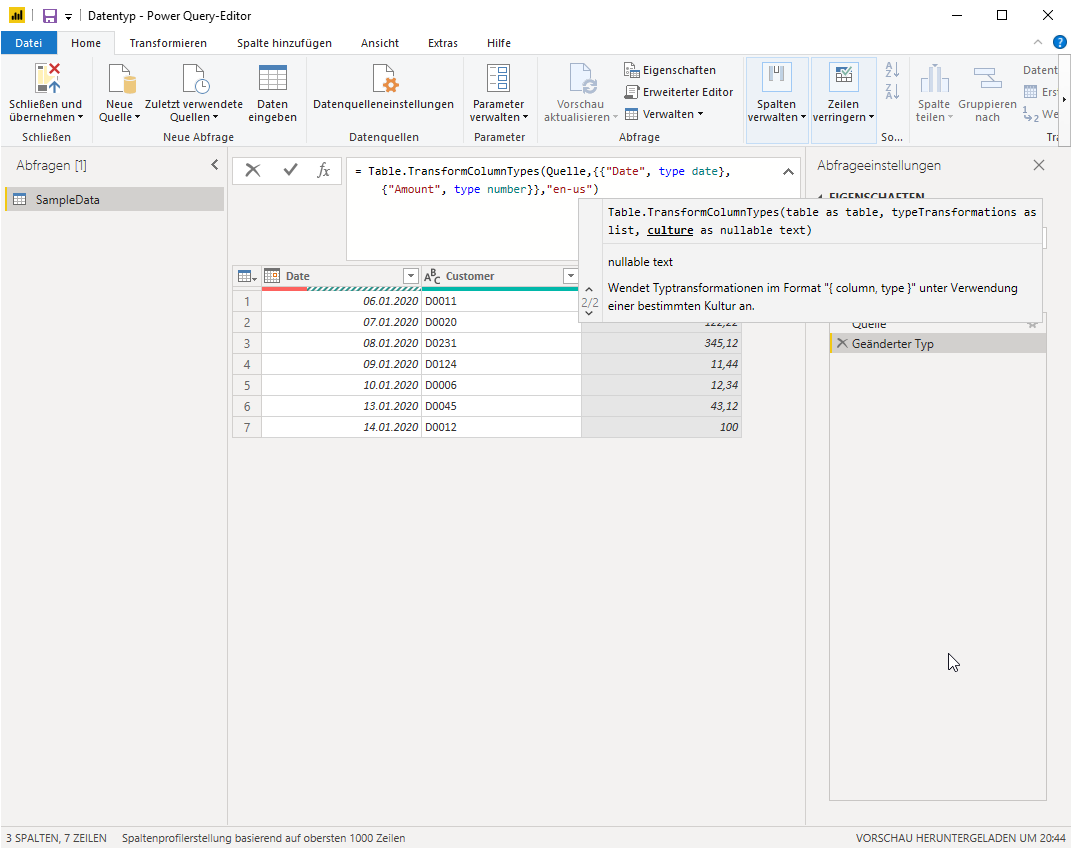Screen dimensions: 1072x849
Task: Click Customer column header
Action: 501,275
